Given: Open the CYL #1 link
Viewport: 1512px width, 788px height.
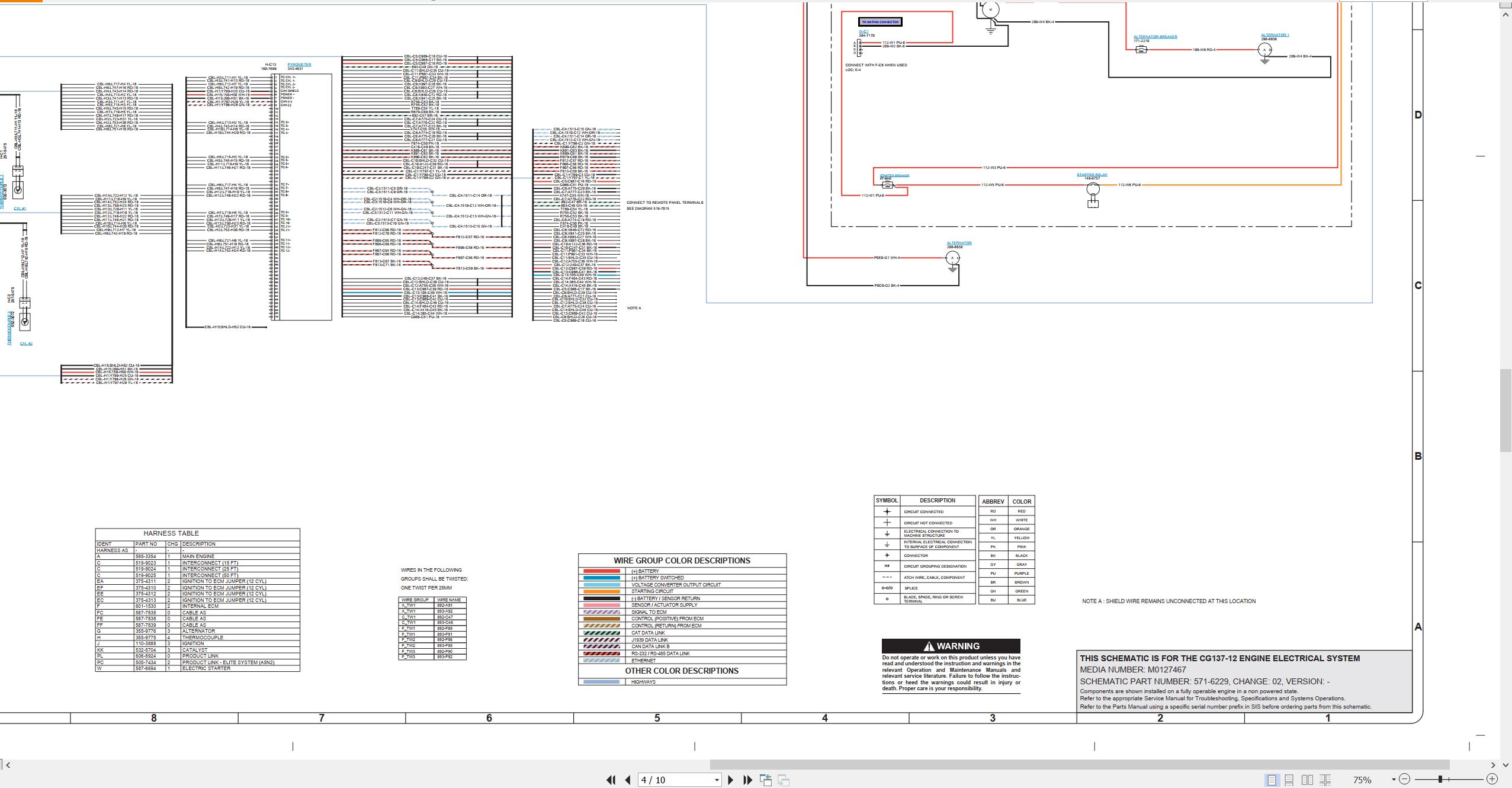Looking at the screenshot, I should tap(20, 209).
